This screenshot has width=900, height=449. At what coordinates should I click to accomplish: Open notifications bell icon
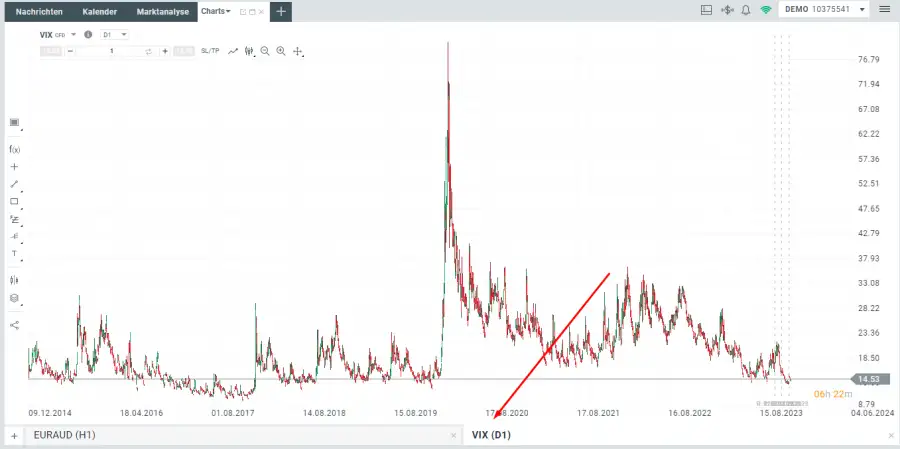[746, 10]
